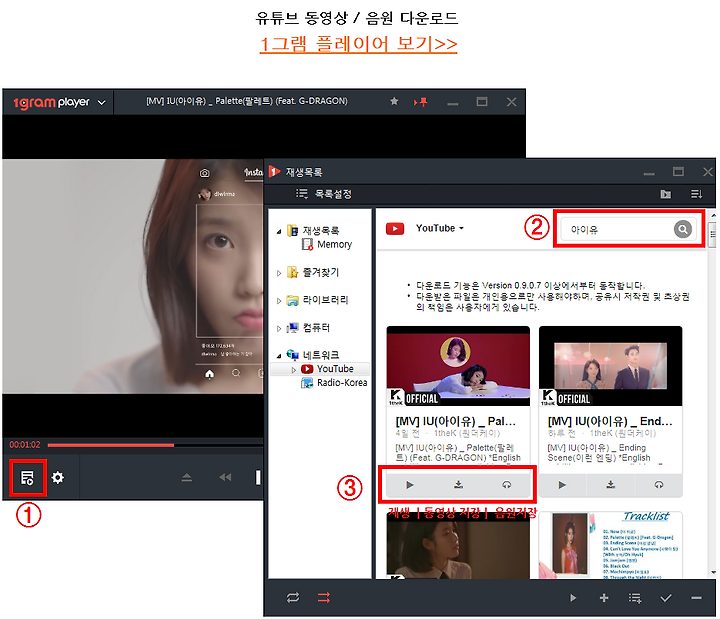Open the playlist icon at player bottom left

tap(27, 478)
